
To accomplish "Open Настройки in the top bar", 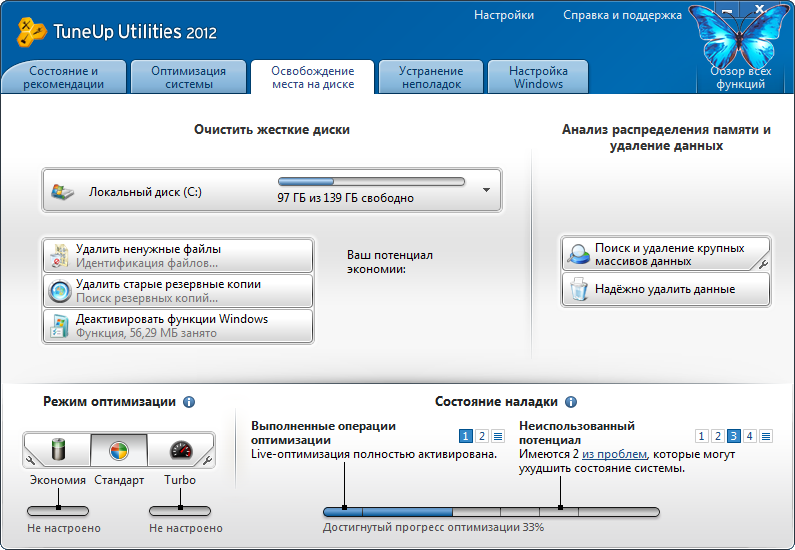I will tap(504, 15).
